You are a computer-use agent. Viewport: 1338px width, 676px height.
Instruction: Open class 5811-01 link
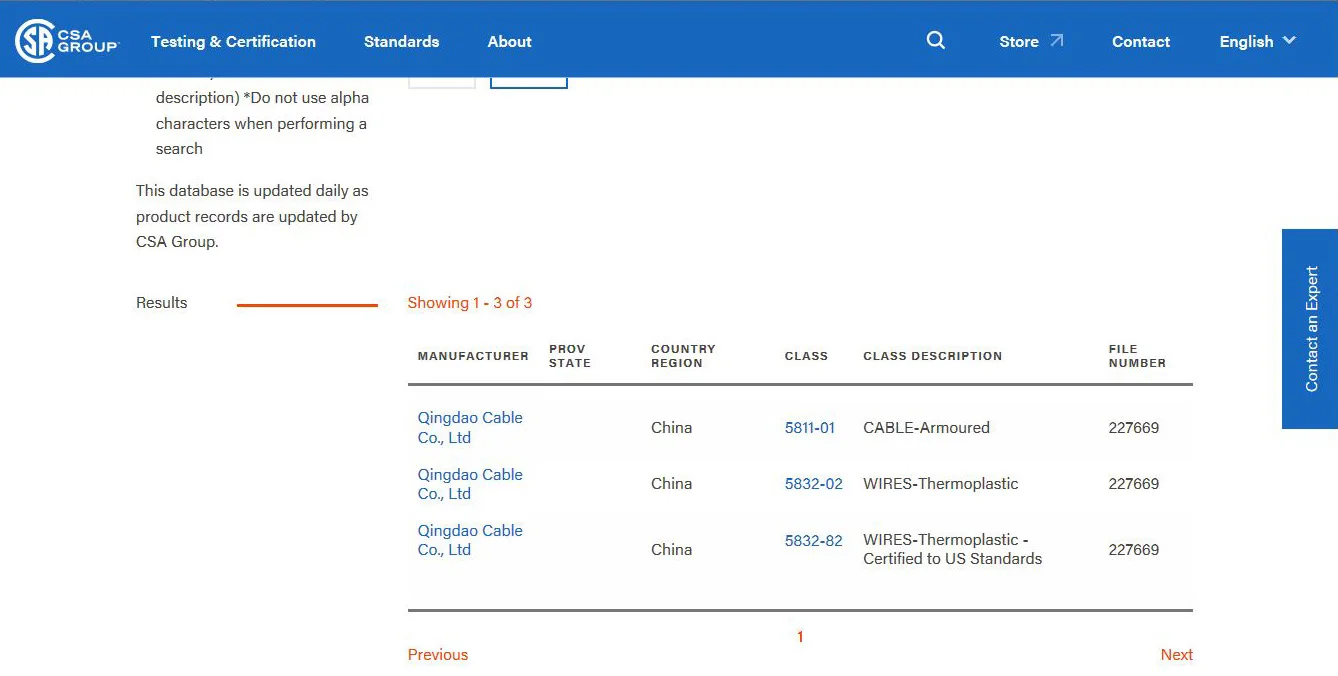pyautogui.click(x=809, y=427)
